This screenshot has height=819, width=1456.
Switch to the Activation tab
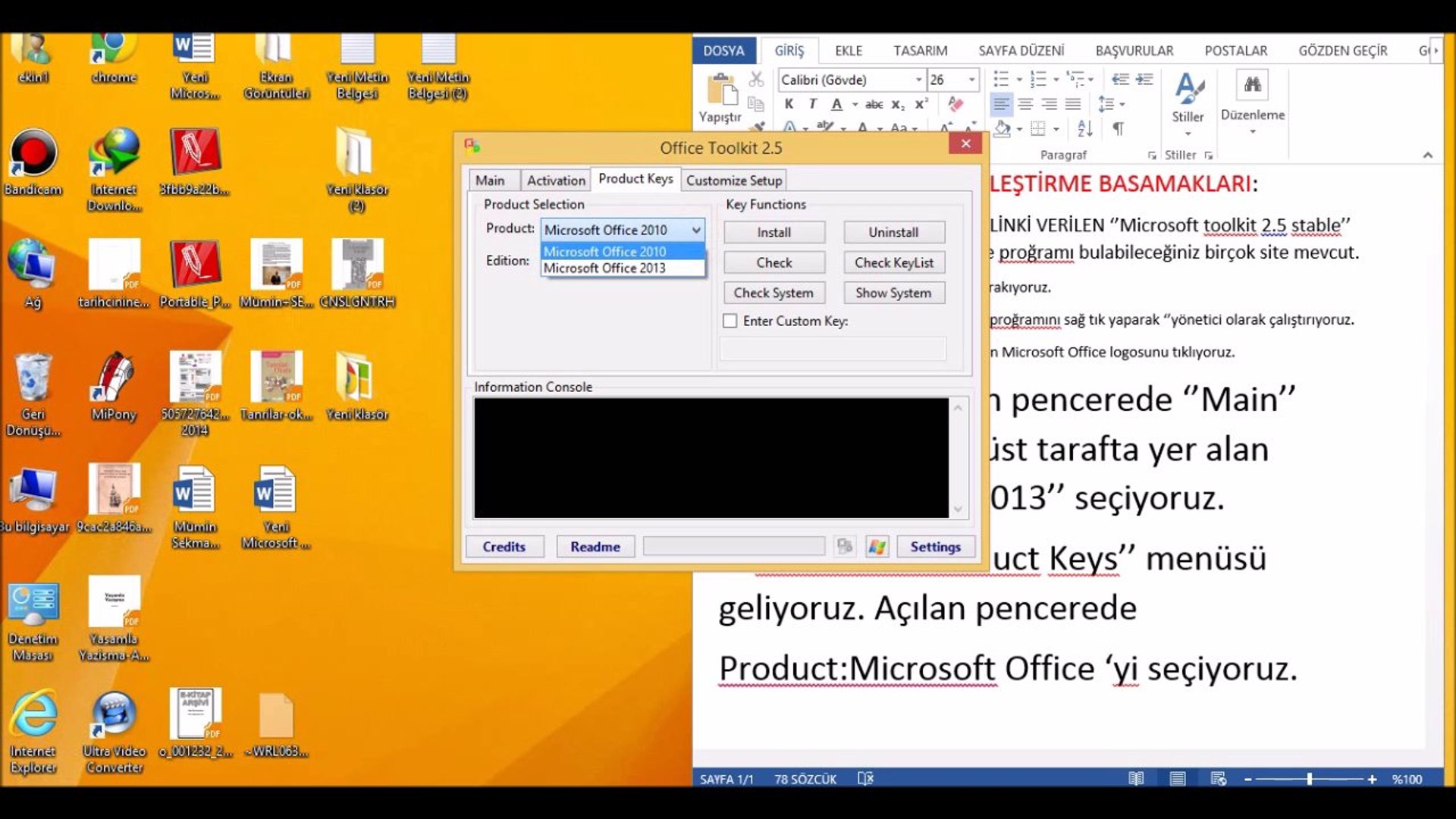click(556, 180)
